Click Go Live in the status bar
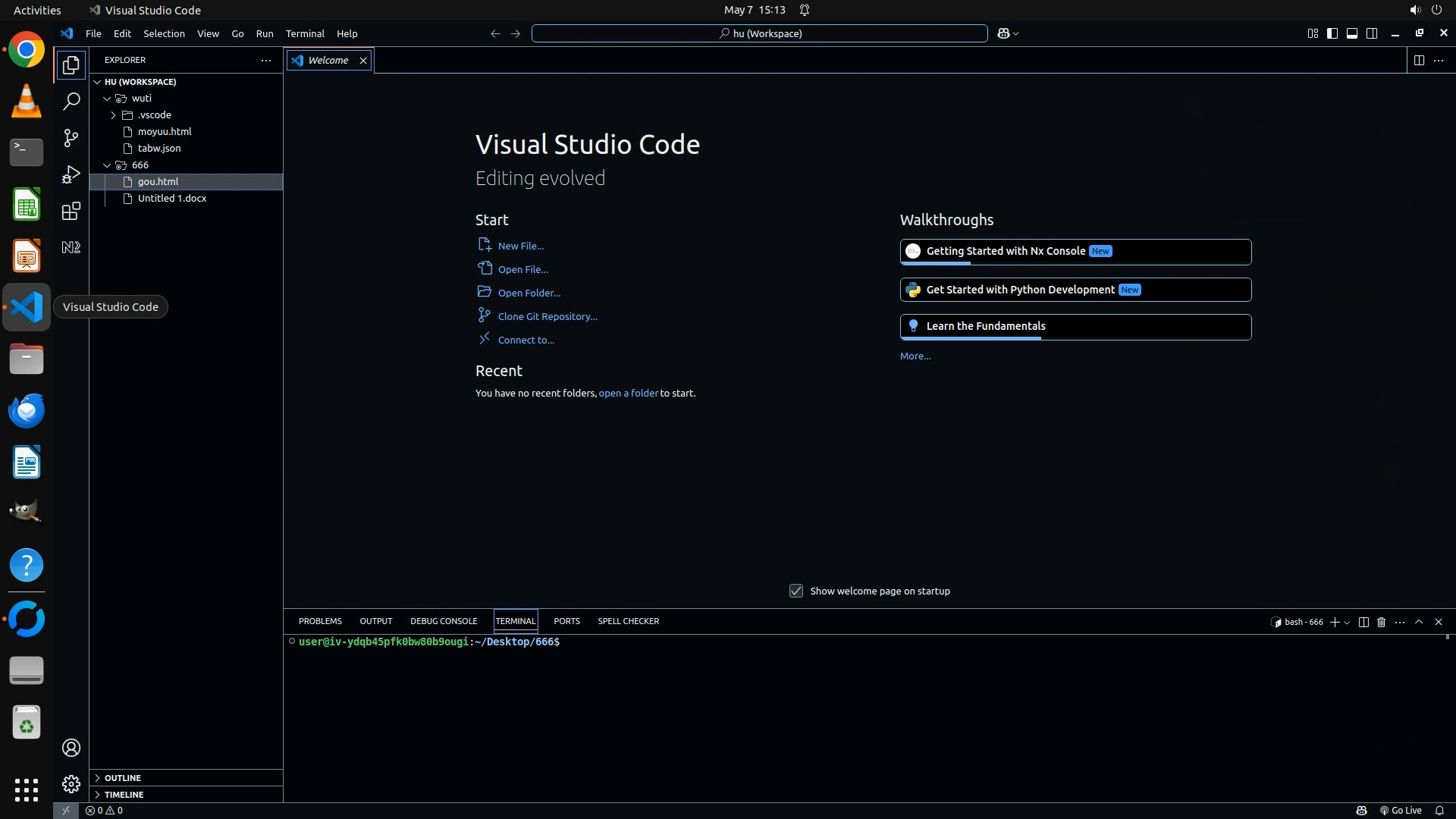 1400,810
